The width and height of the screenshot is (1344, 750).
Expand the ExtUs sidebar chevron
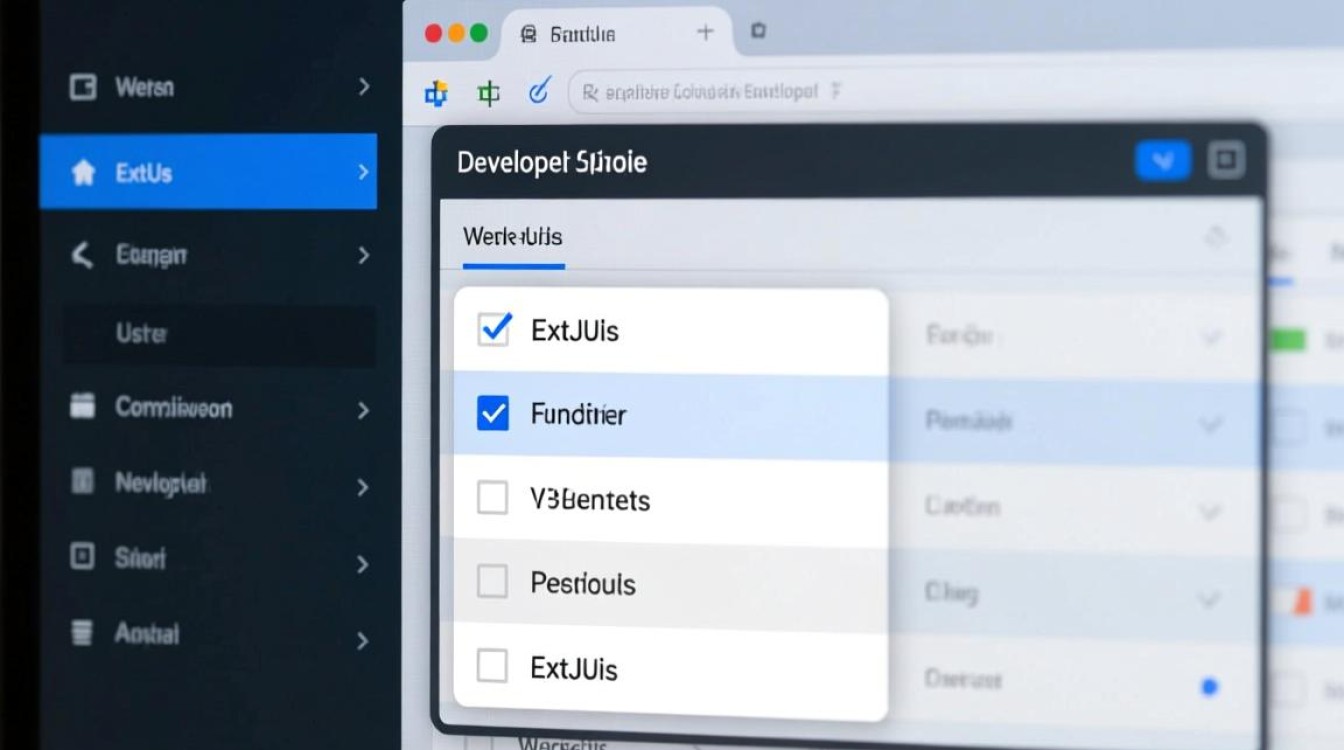[x=364, y=172]
